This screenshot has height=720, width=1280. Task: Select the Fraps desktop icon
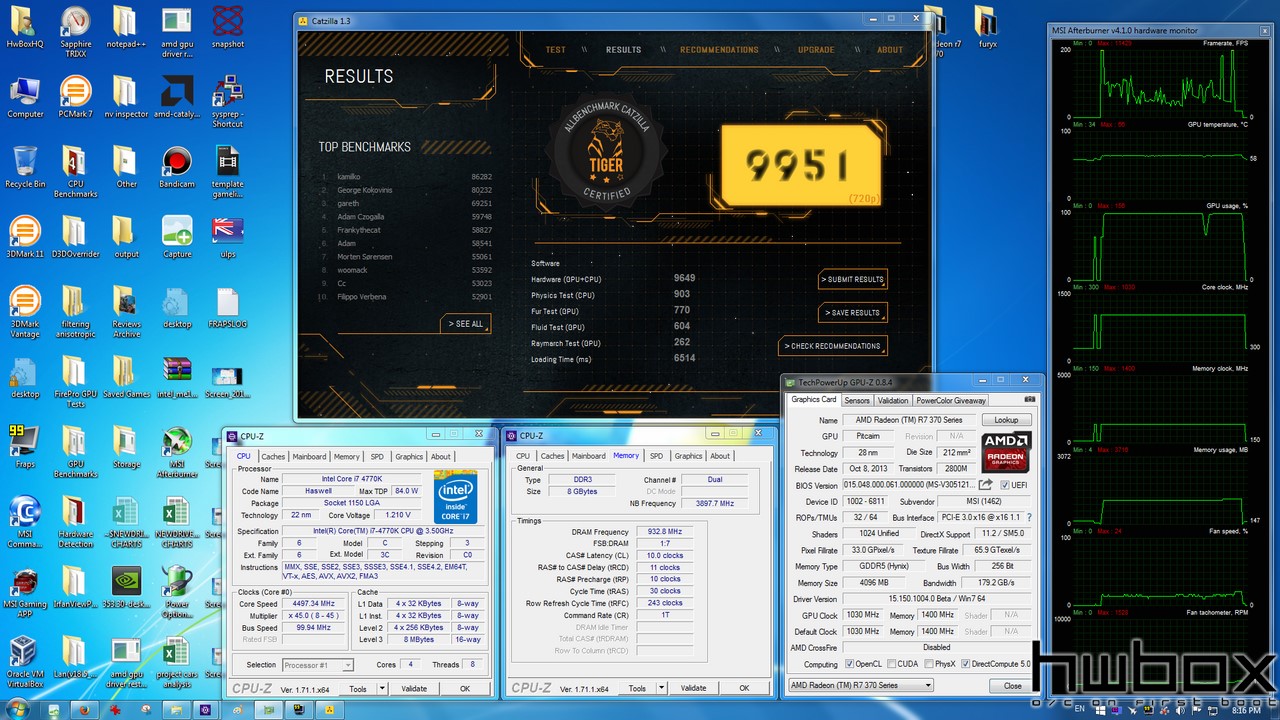tap(25, 447)
